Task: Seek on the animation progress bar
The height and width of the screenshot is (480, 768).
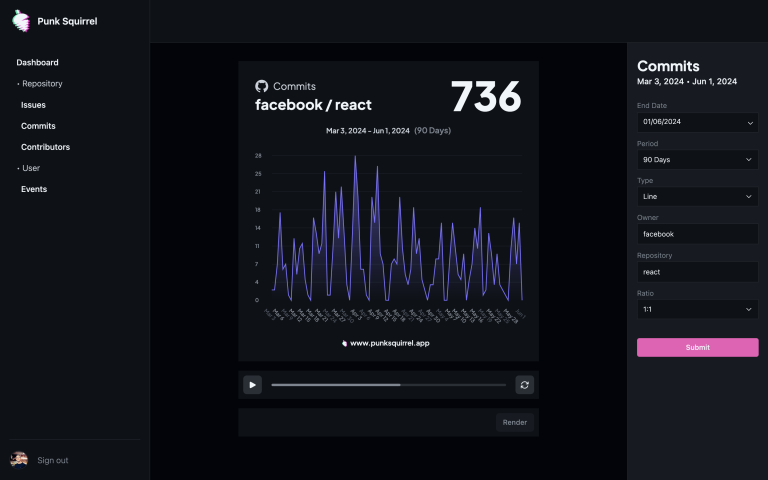Action: tap(388, 385)
